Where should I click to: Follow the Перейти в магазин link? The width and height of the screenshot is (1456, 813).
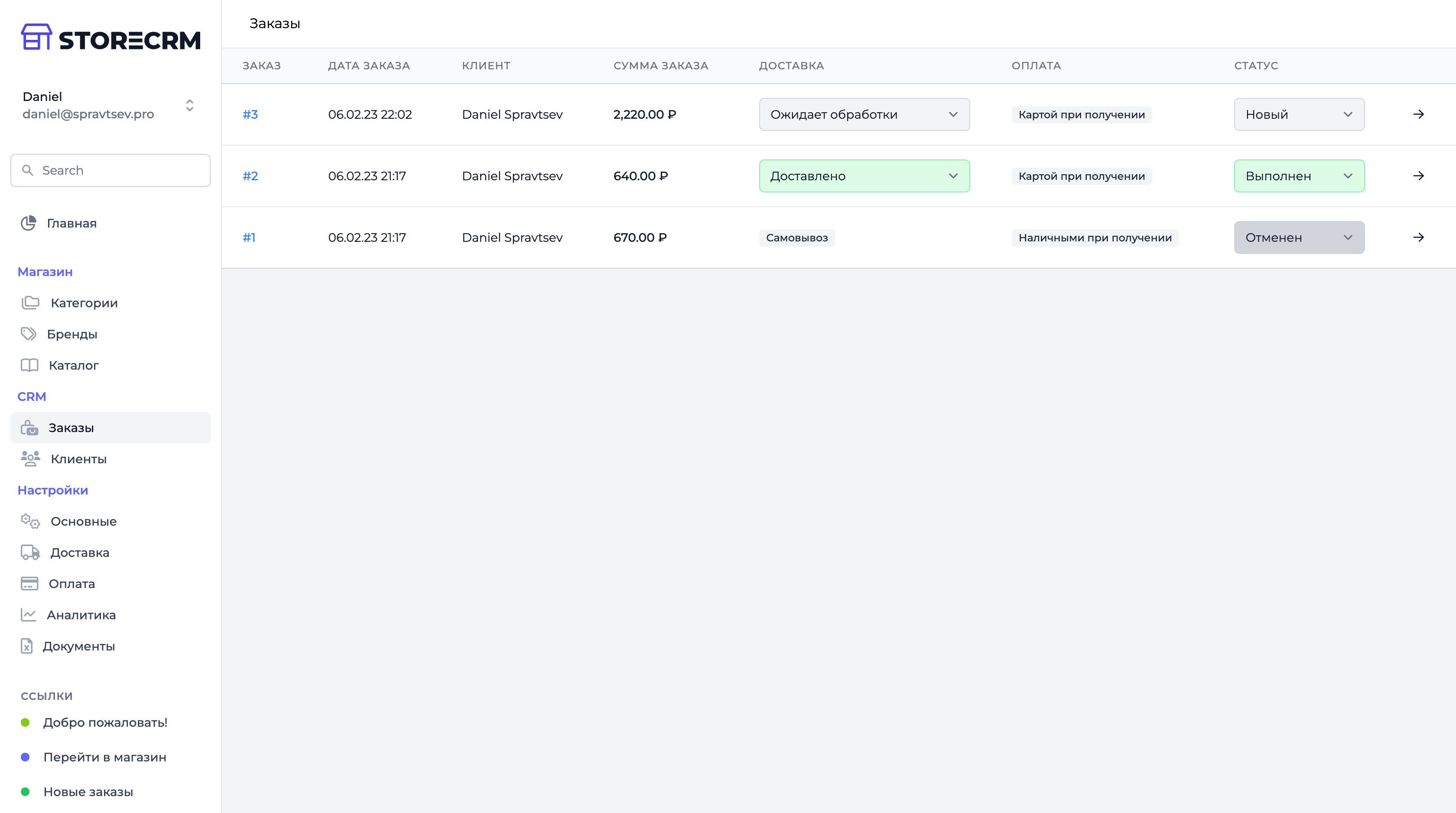pyautogui.click(x=104, y=757)
